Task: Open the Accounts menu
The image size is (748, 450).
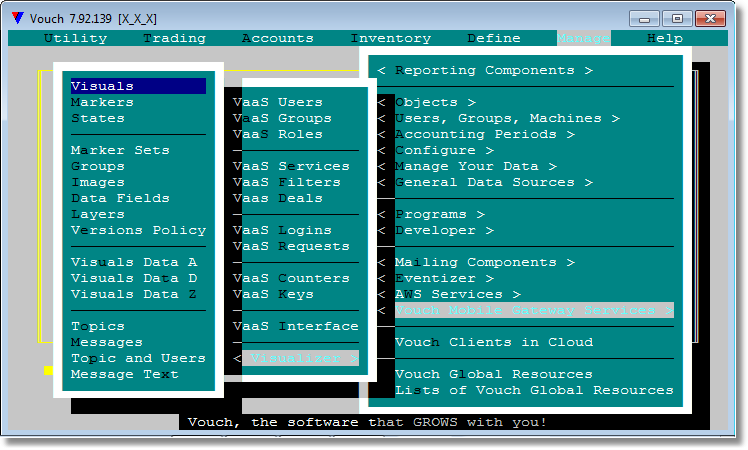Action: coord(278,38)
